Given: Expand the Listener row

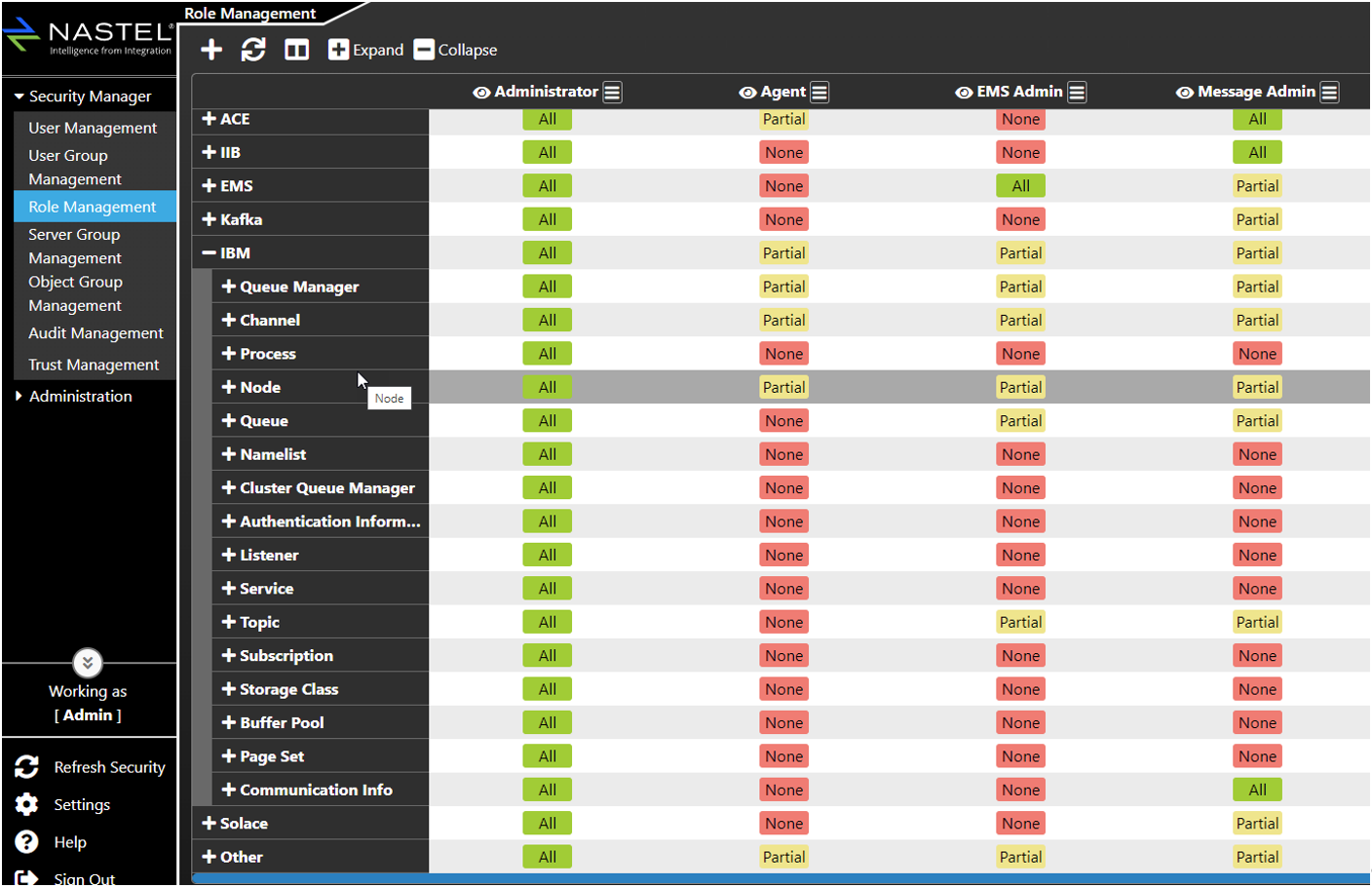Looking at the screenshot, I should [x=229, y=555].
